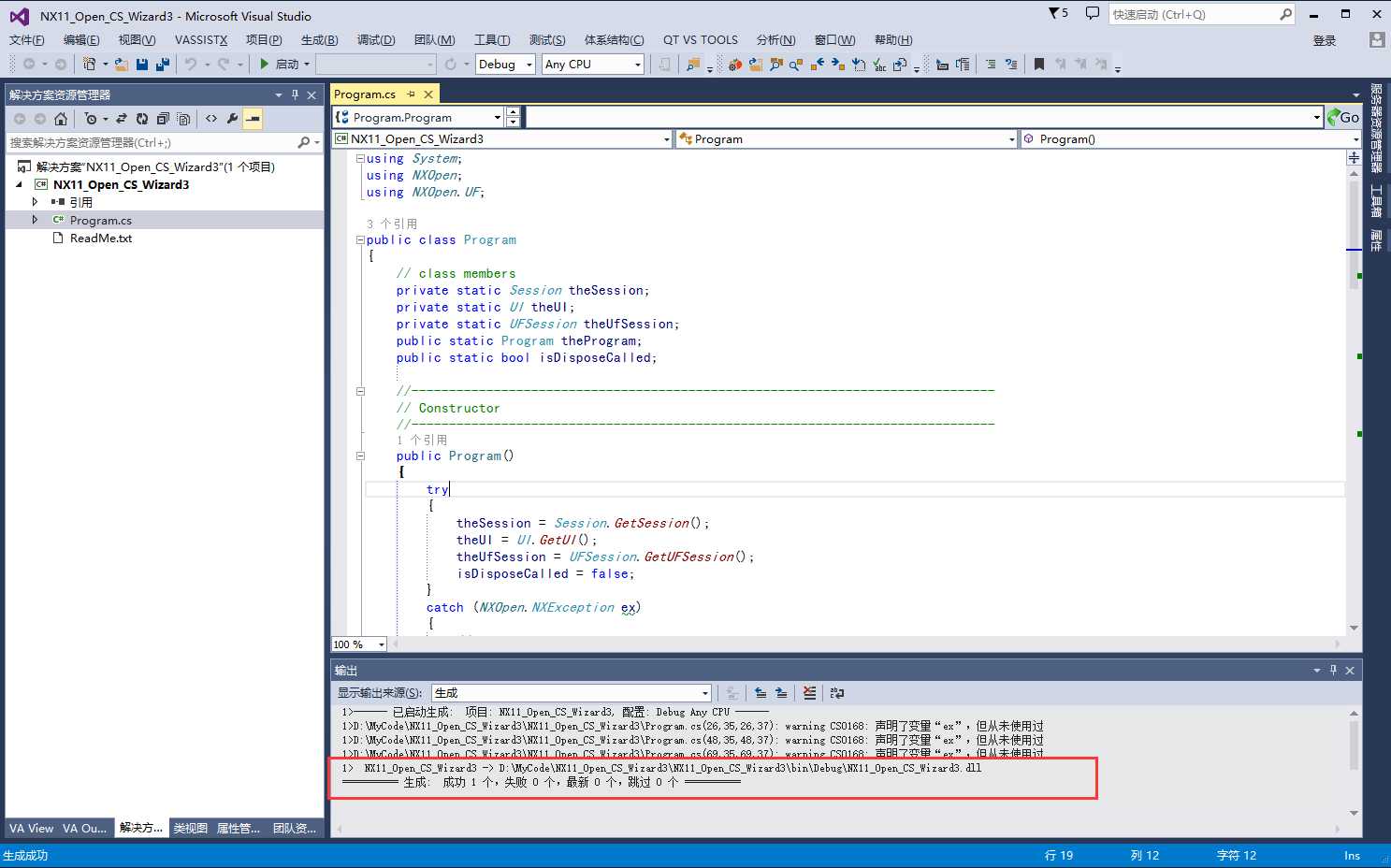
Task: Toggle auto-hide pin on Solution Explorer panel
Action: coord(295,94)
